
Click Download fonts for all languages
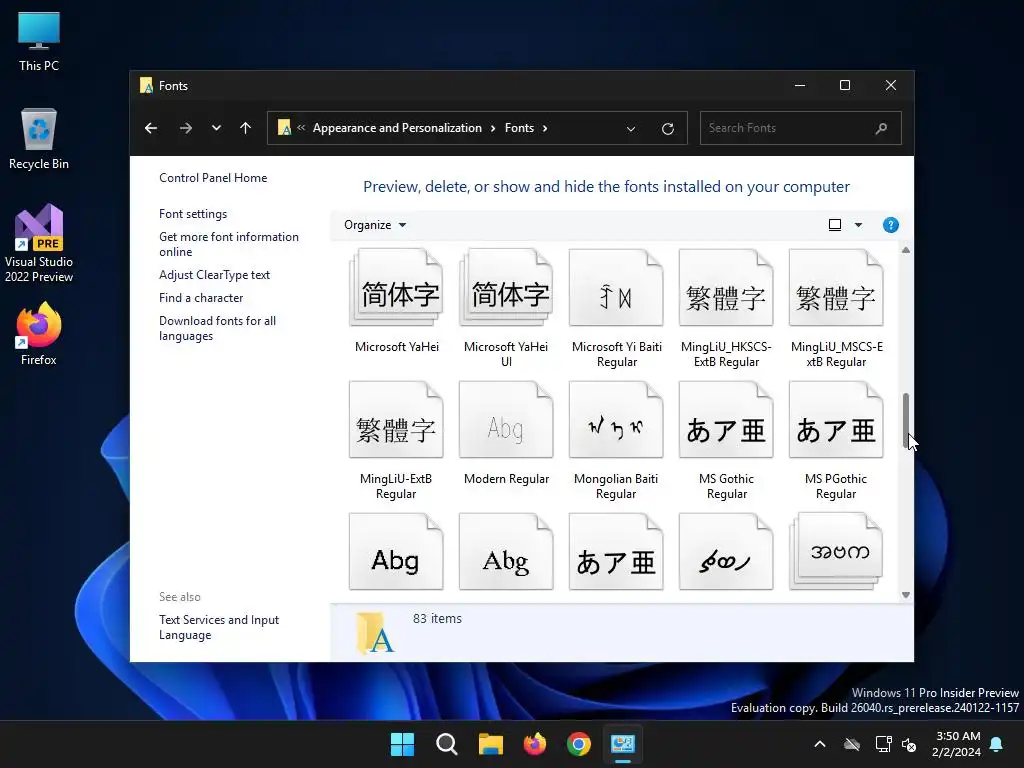click(217, 328)
